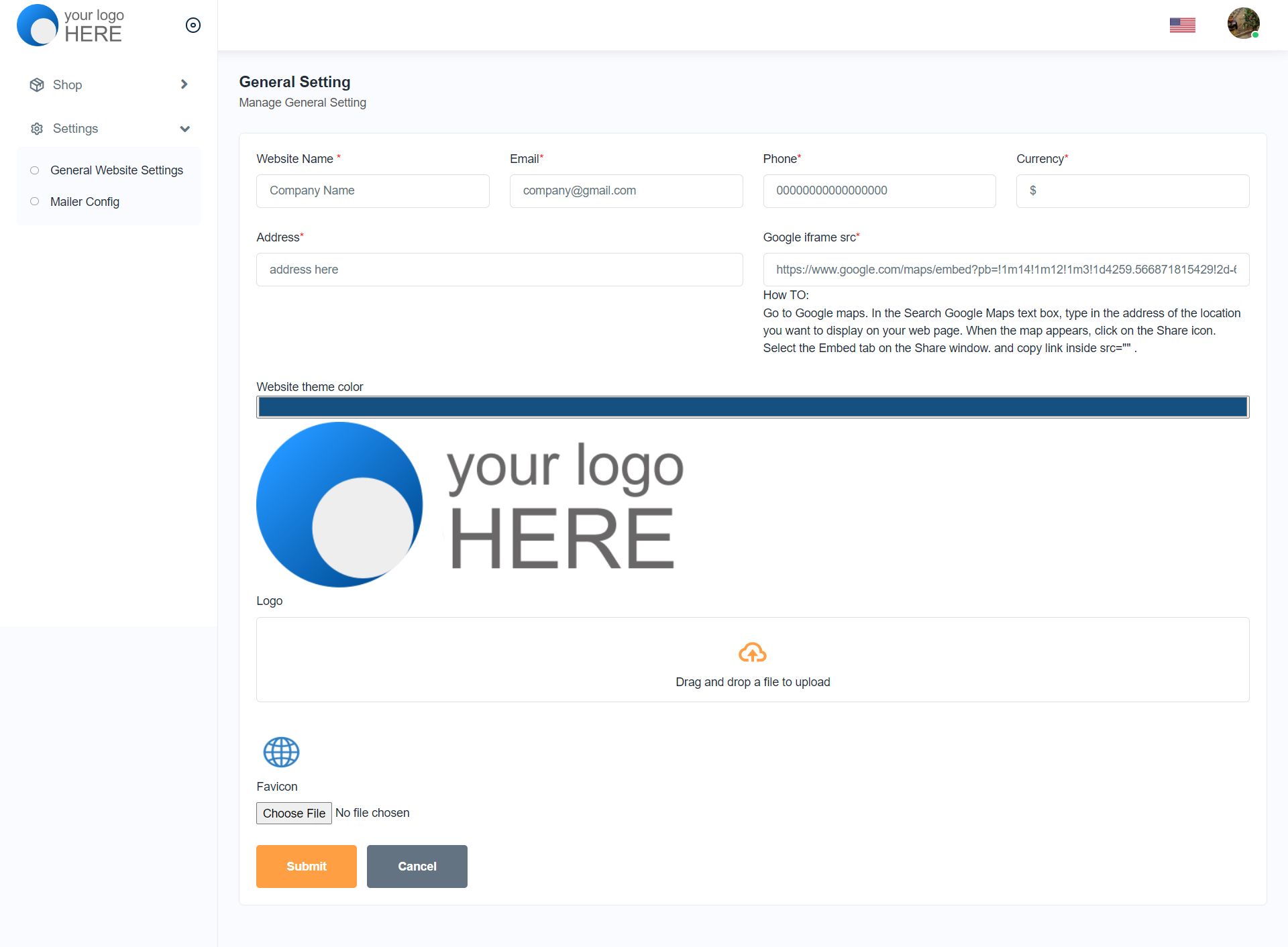Open the user avatar profile menu

click(x=1243, y=23)
